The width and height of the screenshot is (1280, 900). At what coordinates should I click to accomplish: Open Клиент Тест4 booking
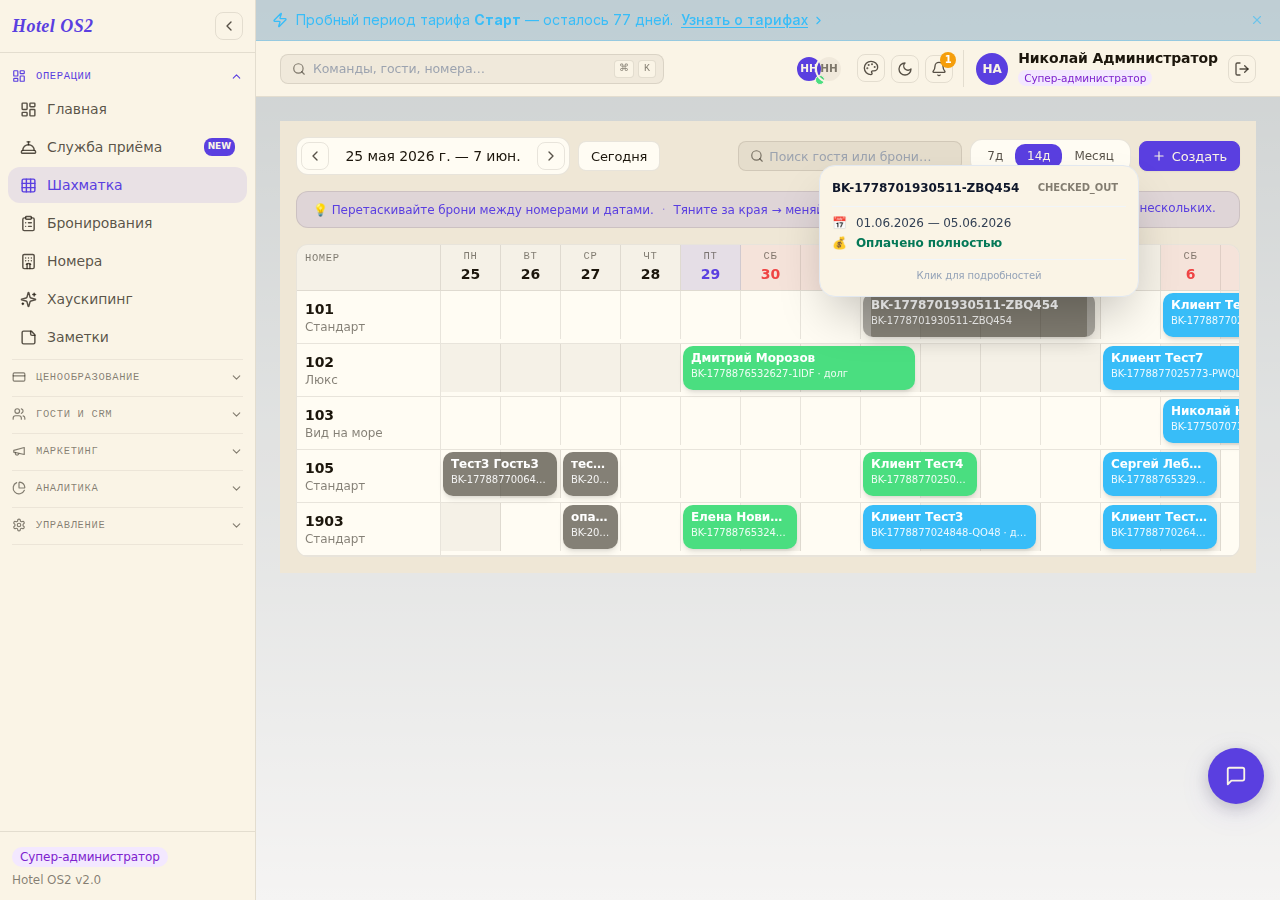(920, 474)
